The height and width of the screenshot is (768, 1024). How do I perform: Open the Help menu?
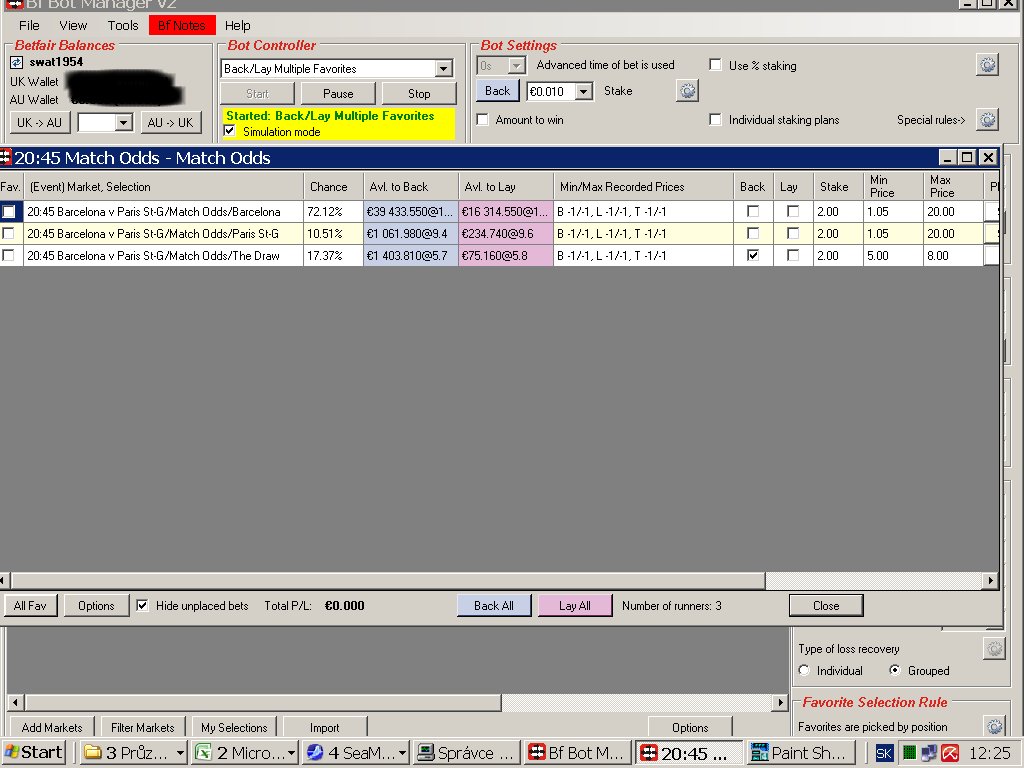[x=237, y=25]
